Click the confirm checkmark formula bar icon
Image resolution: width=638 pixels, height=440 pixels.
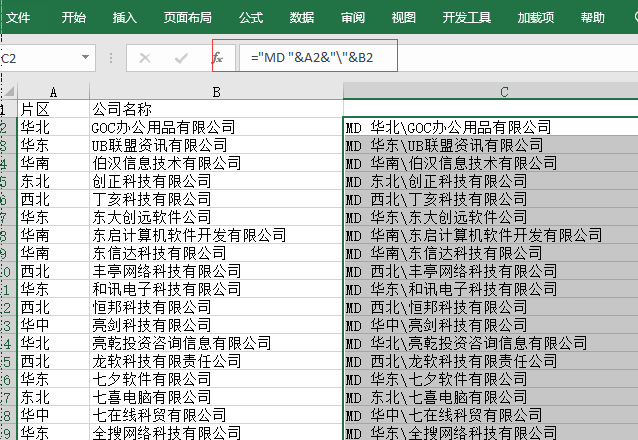click(181, 58)
